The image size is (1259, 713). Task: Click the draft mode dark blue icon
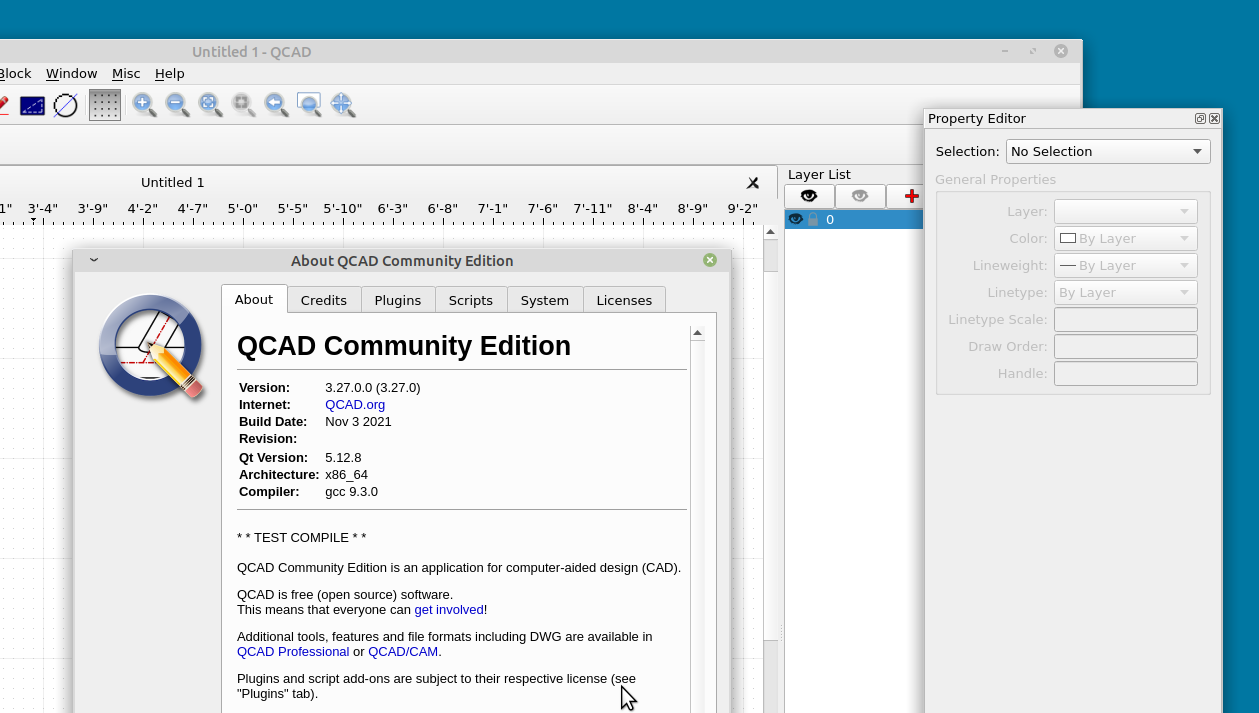[33, 105]
